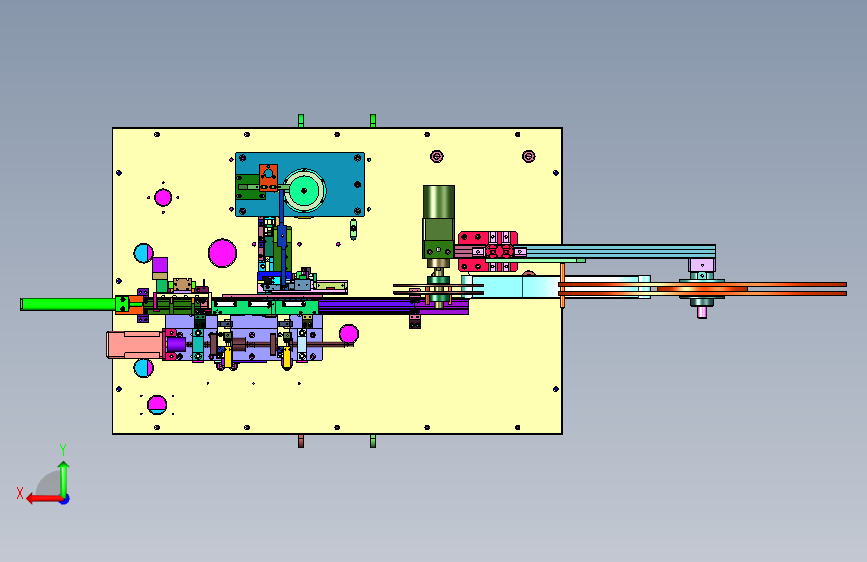Select the purple rail right of green slide
The width and height of the screenshot is (867, 562).
click(x=393, y=306)
